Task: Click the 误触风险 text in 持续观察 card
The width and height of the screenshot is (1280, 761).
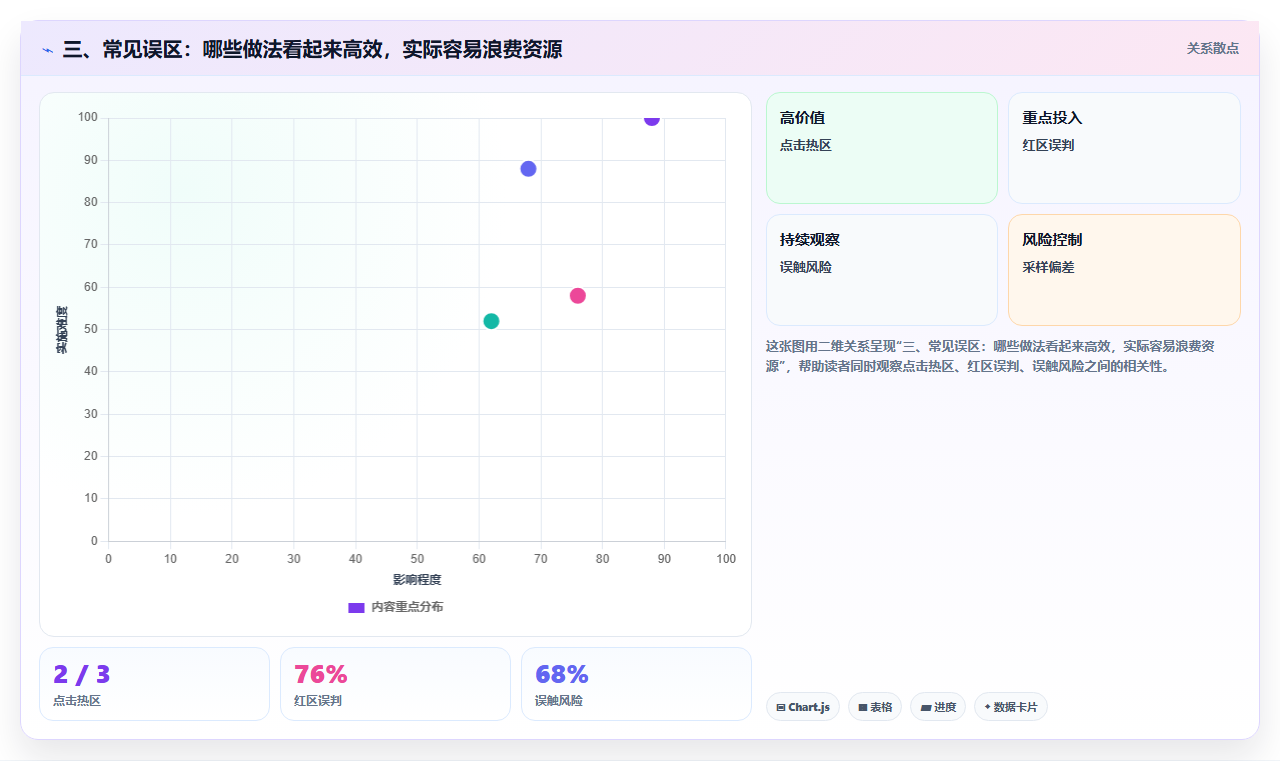Action: pos(806,268)
